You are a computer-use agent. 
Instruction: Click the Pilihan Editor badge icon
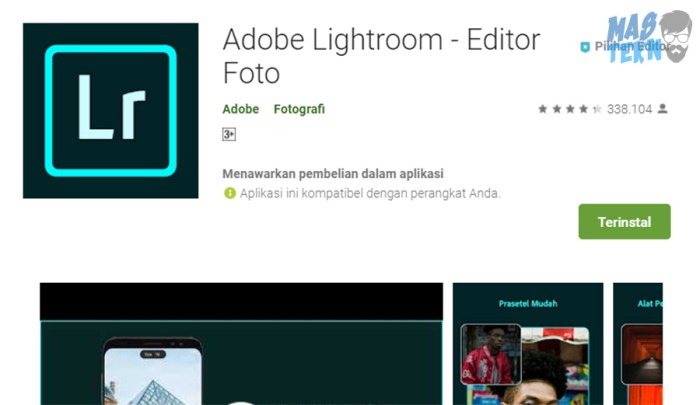(585, 47)
